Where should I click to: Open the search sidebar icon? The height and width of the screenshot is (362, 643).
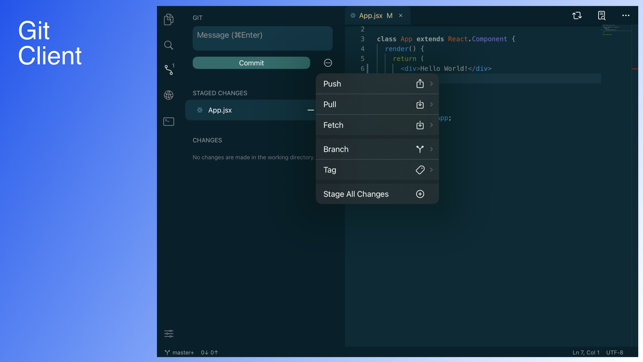point(169,45)
